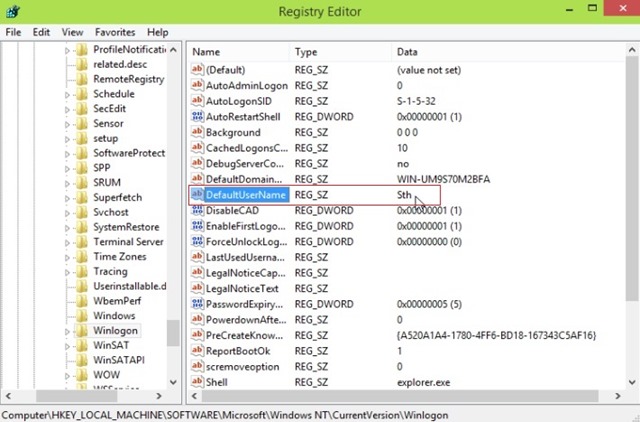Expand the Sensor key
640x422 pixels.
[67, 124]
